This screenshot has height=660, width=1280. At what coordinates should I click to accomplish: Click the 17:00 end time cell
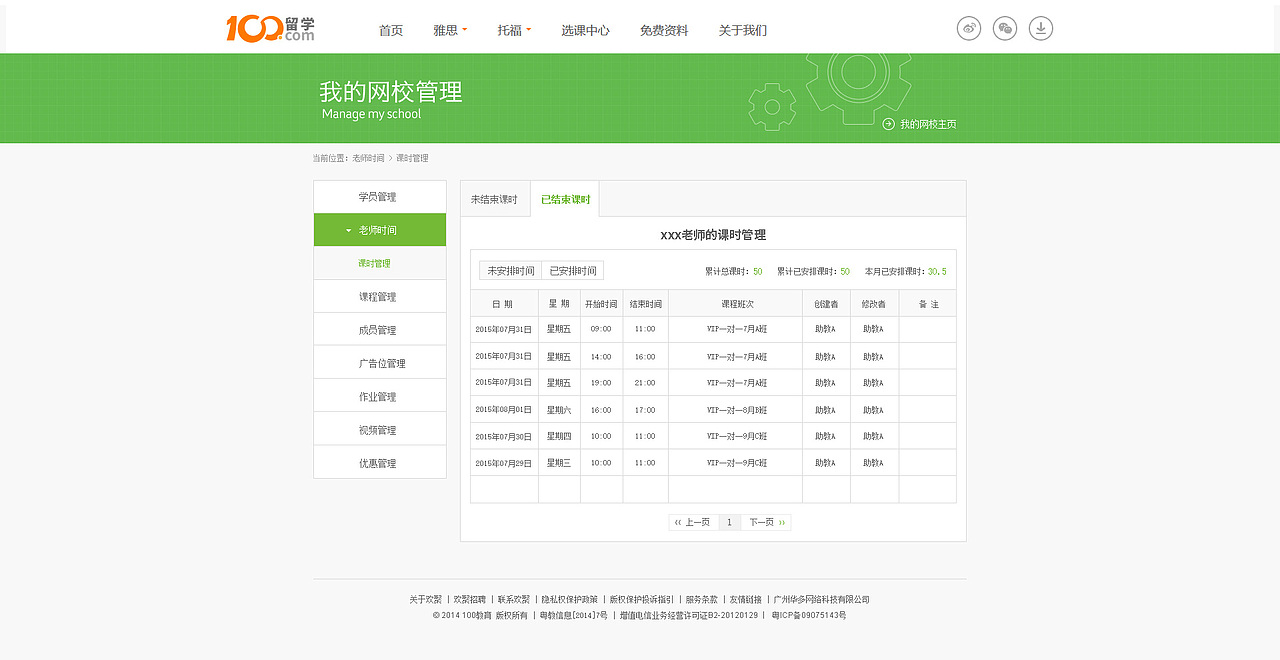(645, 409)
